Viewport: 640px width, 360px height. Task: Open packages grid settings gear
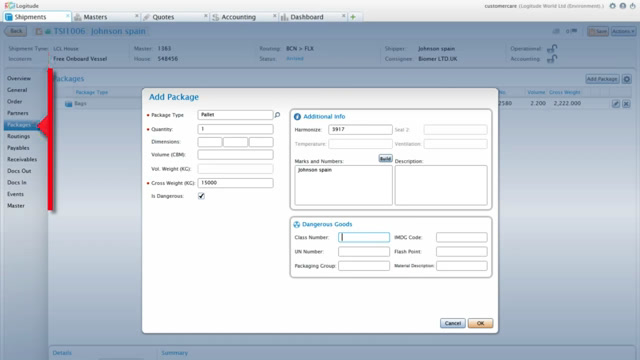pos(627,79)
